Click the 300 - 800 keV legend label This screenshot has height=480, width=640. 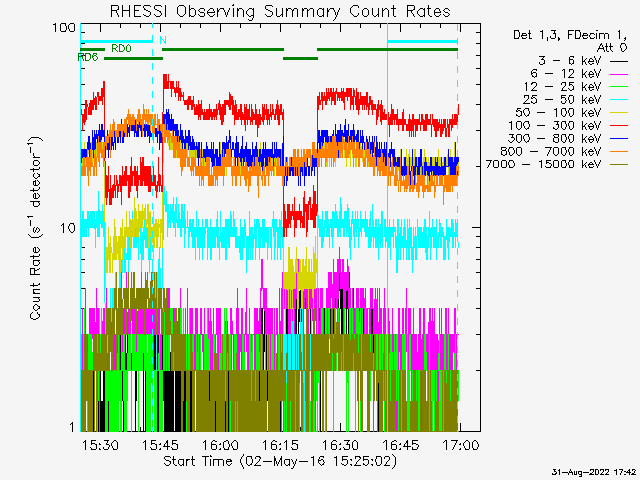click(555, 138)
